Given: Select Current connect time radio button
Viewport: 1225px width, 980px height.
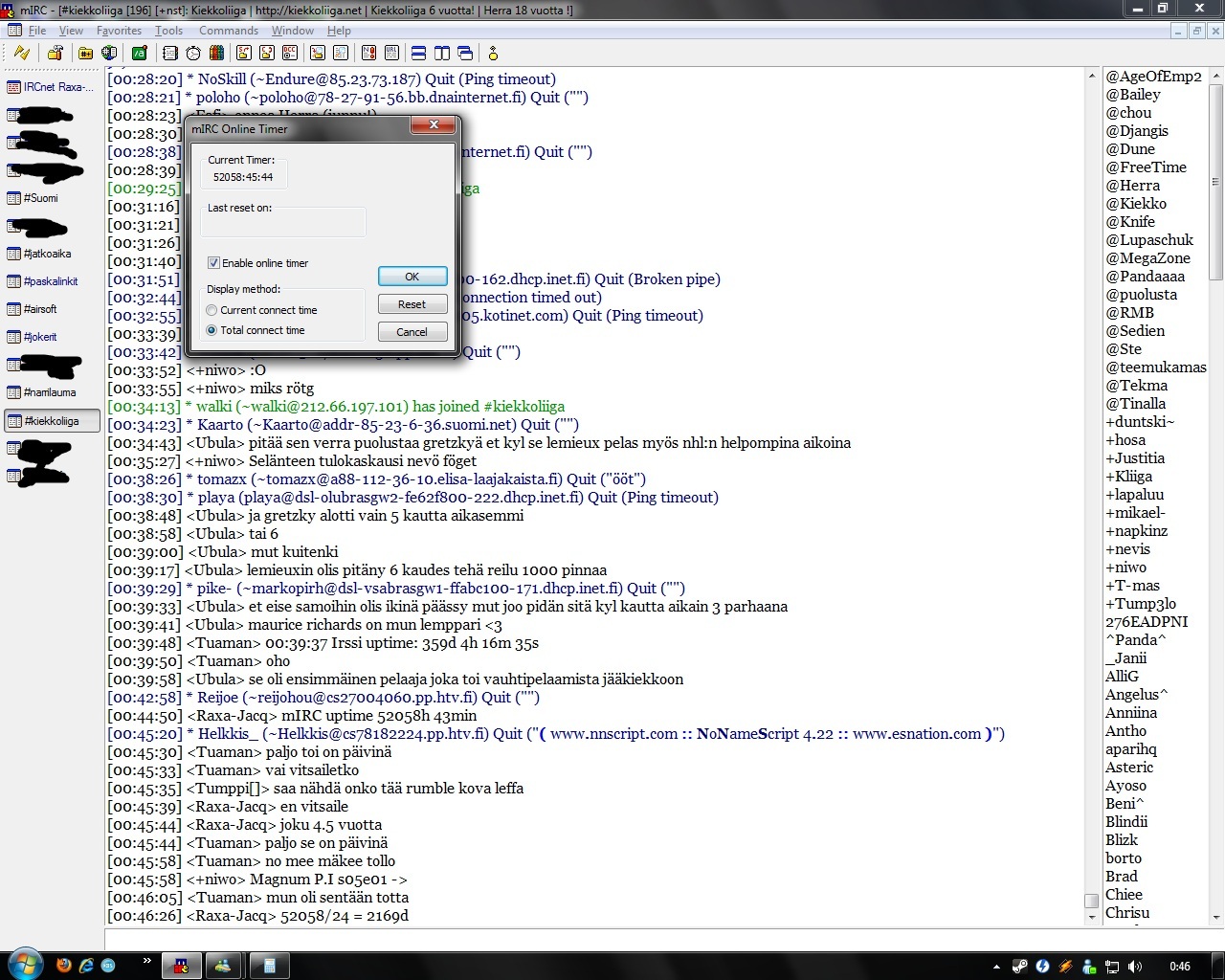Looking at the screenshot, I should [x=212, y=310].
